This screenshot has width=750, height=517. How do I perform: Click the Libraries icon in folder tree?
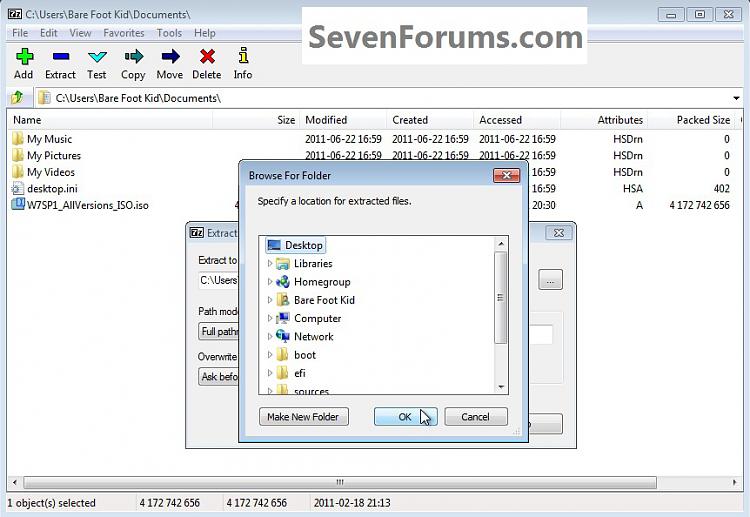(x=283, y=264)
